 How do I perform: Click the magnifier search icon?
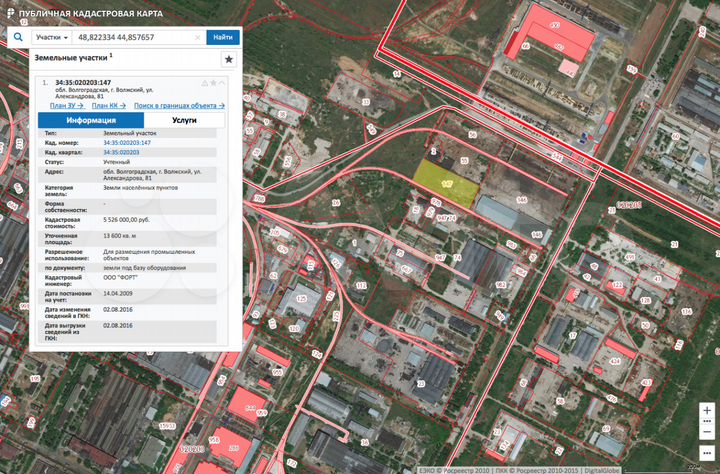(18, 37)
